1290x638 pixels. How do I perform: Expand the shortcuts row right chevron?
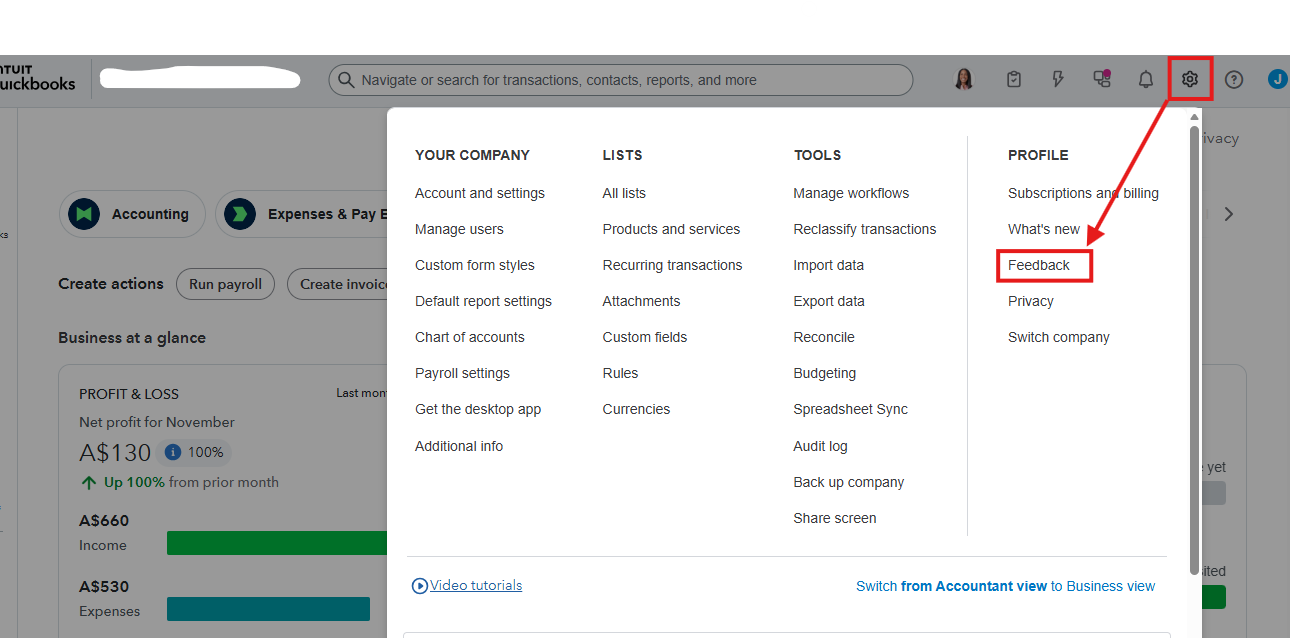click(1229, 214)
